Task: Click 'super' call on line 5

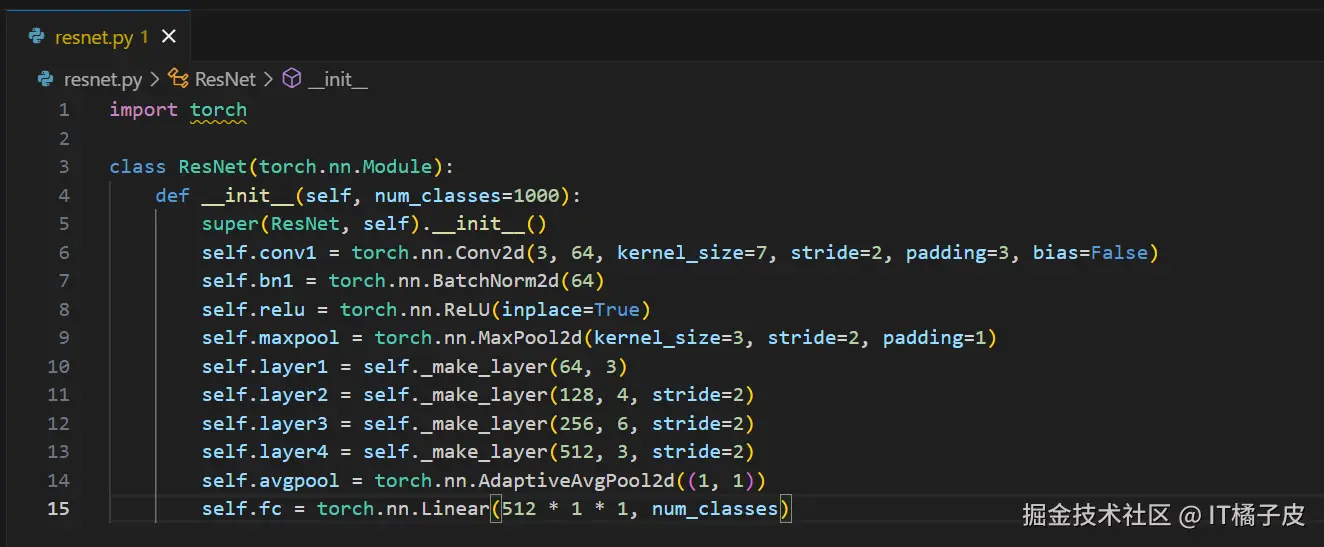Action: click(x=230, y=224)
